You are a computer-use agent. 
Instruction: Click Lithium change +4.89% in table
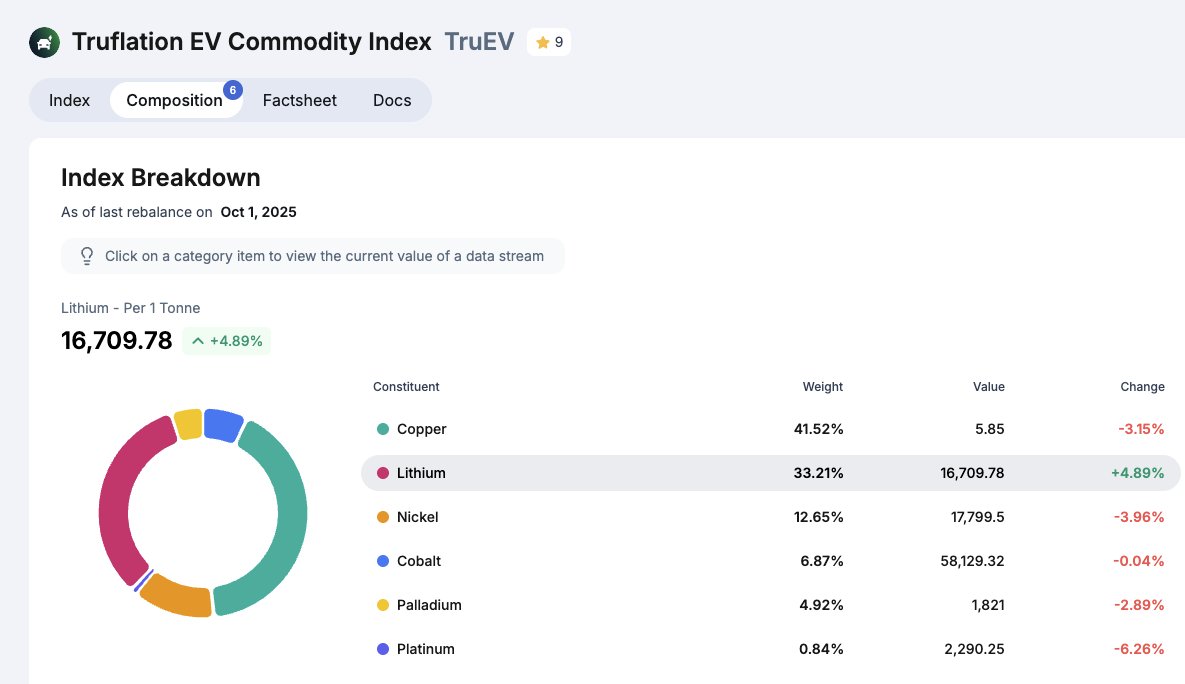click(x=1137, y=473)
